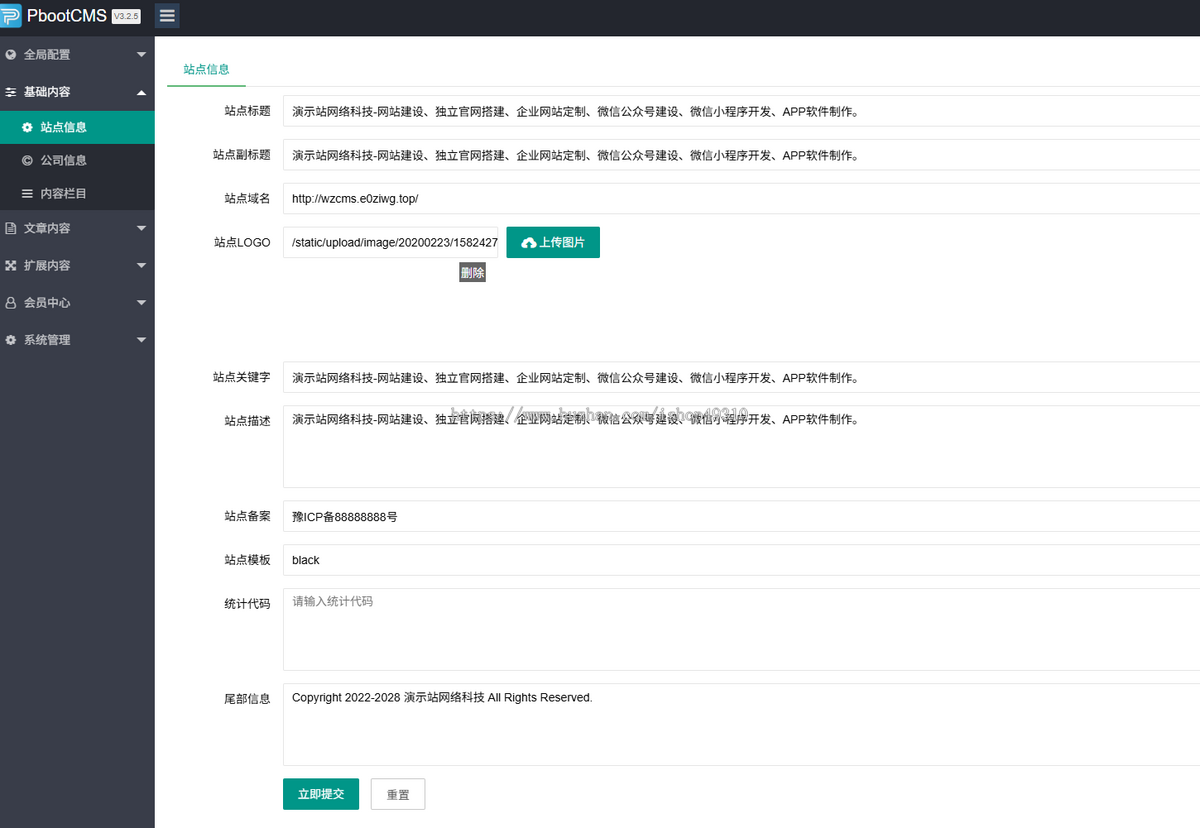Click the 站点模板 label
This screenshot has width=1200, height=828.
tap(247, 560)
